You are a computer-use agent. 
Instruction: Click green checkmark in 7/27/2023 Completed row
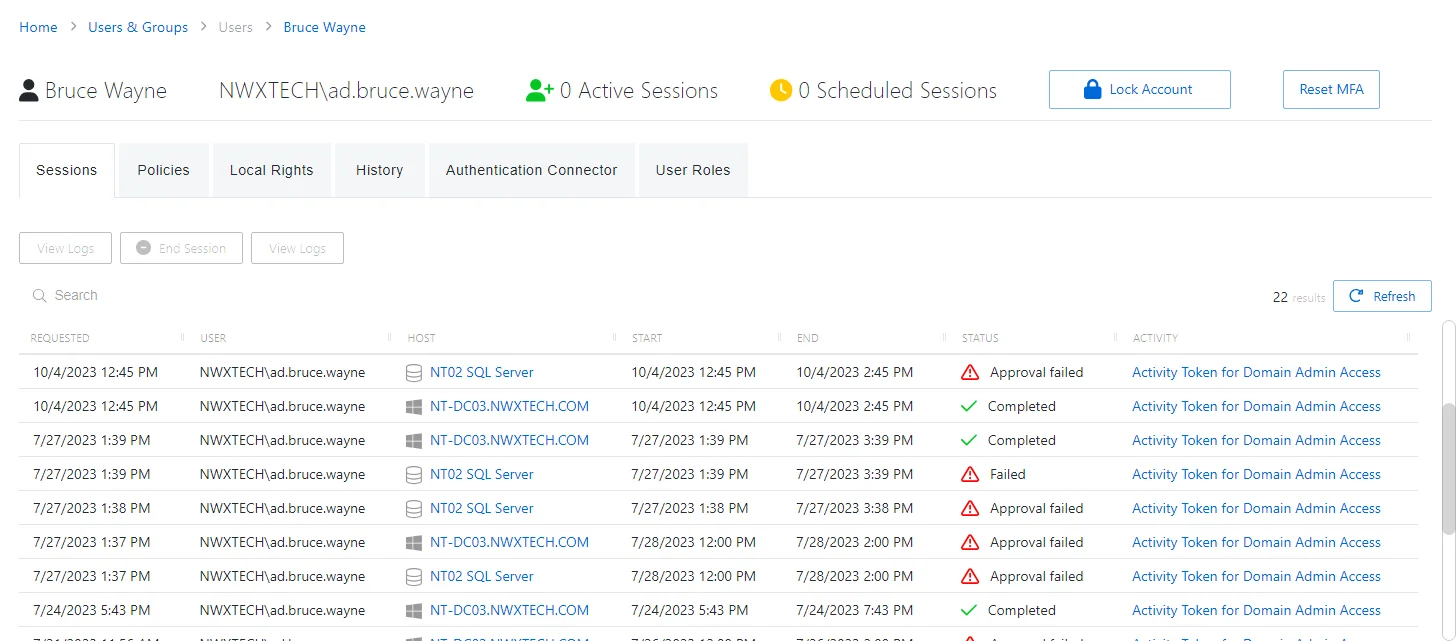tap(968, 440)
